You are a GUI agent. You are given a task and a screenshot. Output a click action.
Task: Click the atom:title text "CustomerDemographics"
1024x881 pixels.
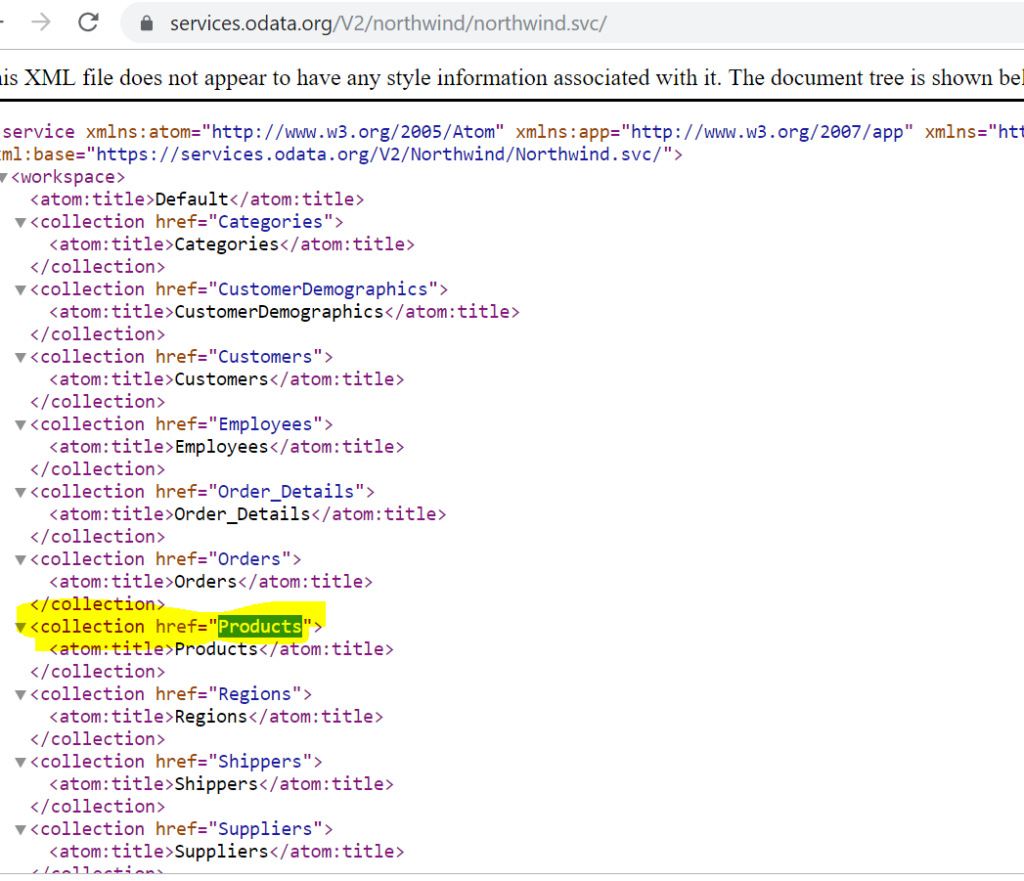point(279,312)
